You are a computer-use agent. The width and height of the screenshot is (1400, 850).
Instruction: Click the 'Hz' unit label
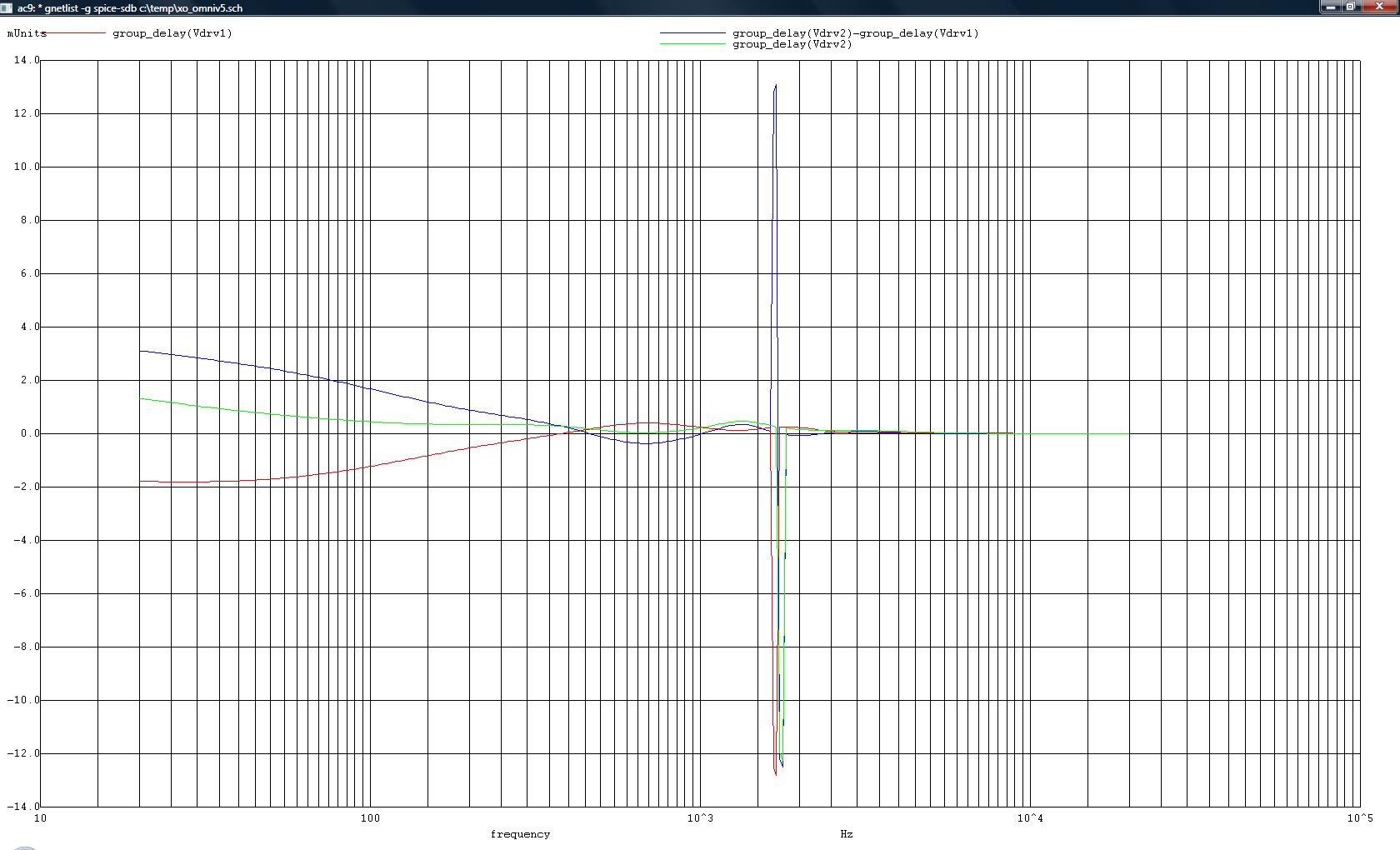(x=847, y=833)
